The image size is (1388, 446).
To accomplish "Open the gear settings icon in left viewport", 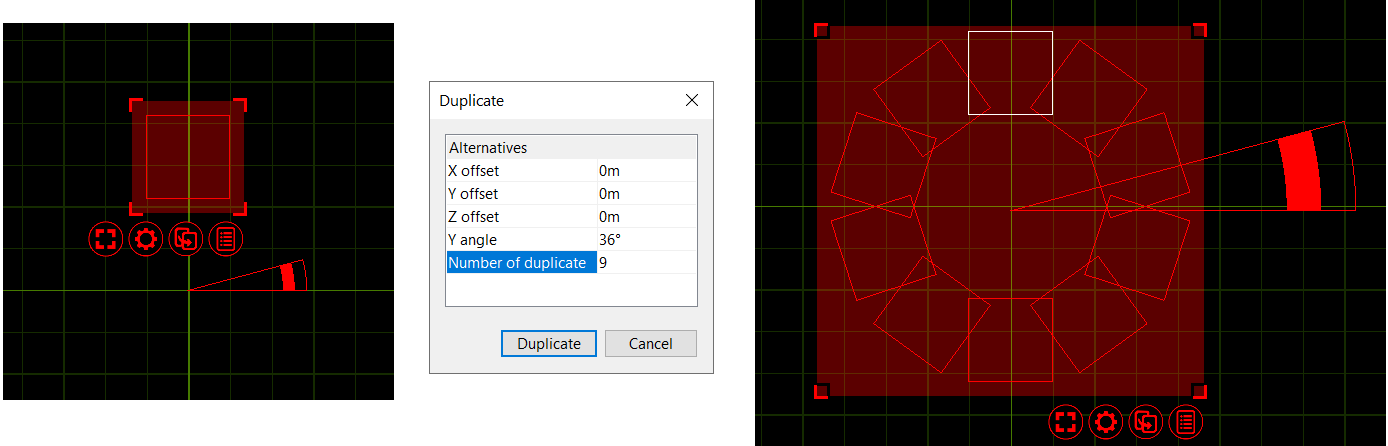I will click(x=146, y=239).
